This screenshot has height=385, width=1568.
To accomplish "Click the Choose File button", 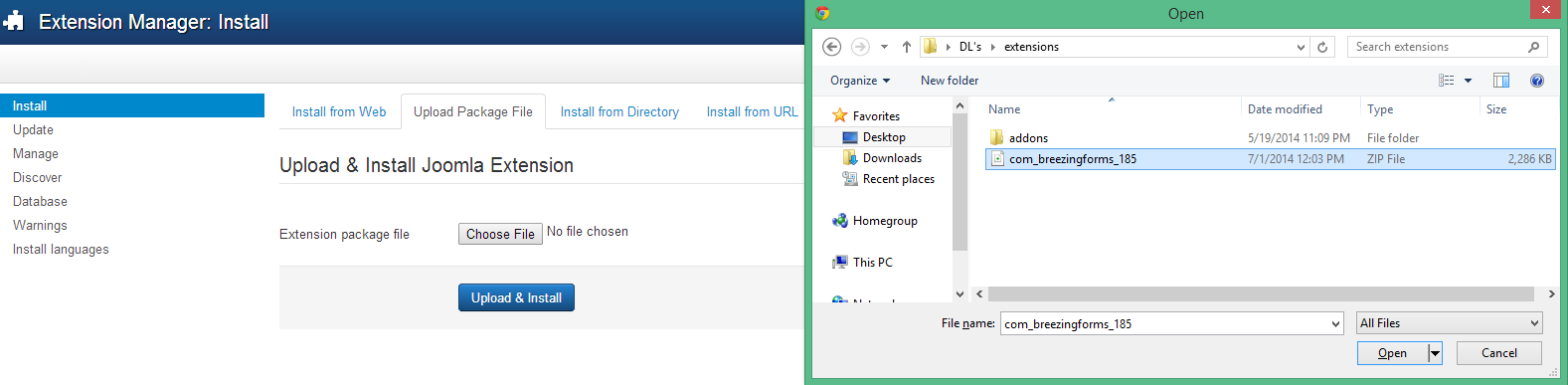I will click(x=500, y=234).
